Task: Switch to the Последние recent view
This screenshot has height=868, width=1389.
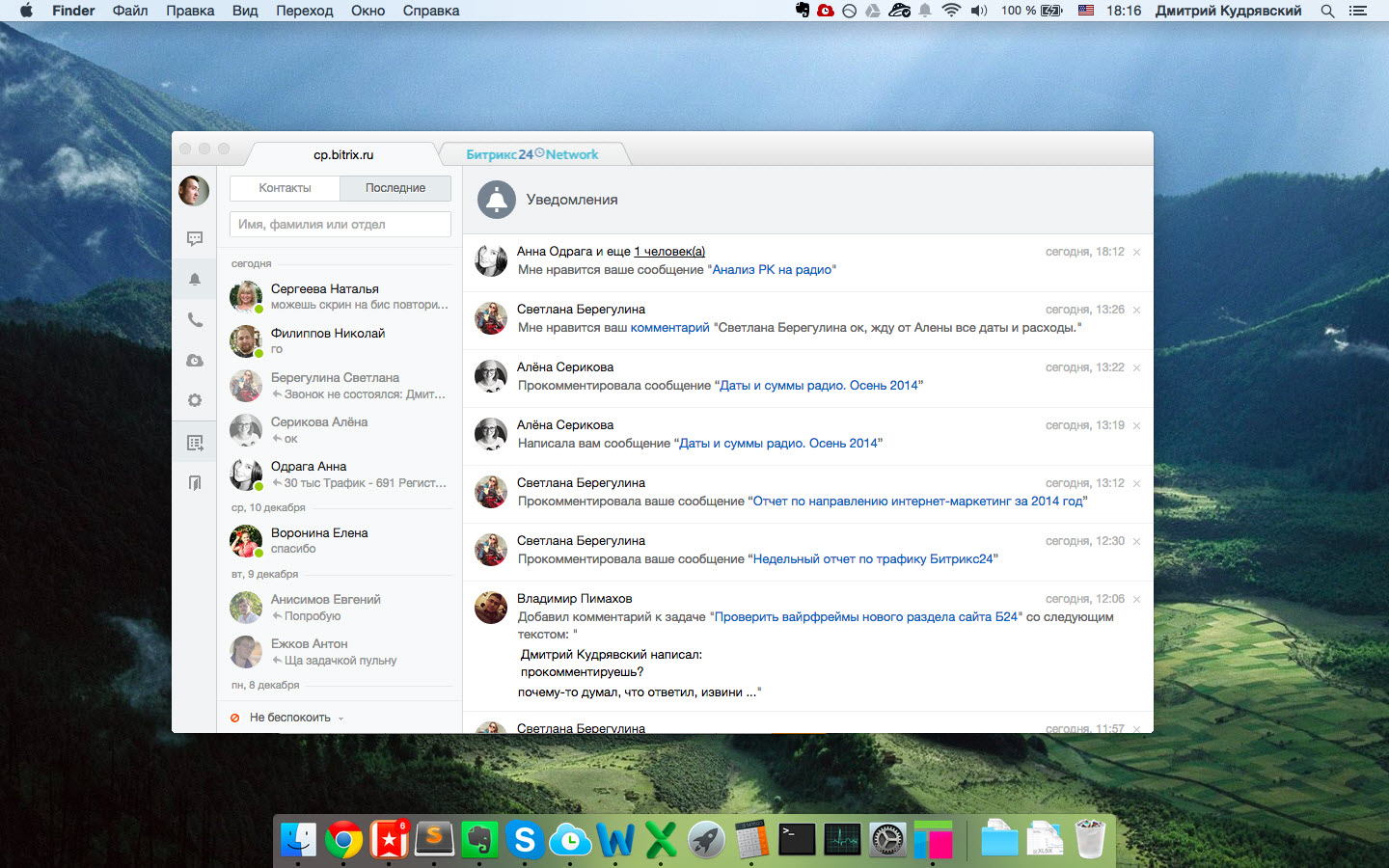Action: (x=395, y=188)
